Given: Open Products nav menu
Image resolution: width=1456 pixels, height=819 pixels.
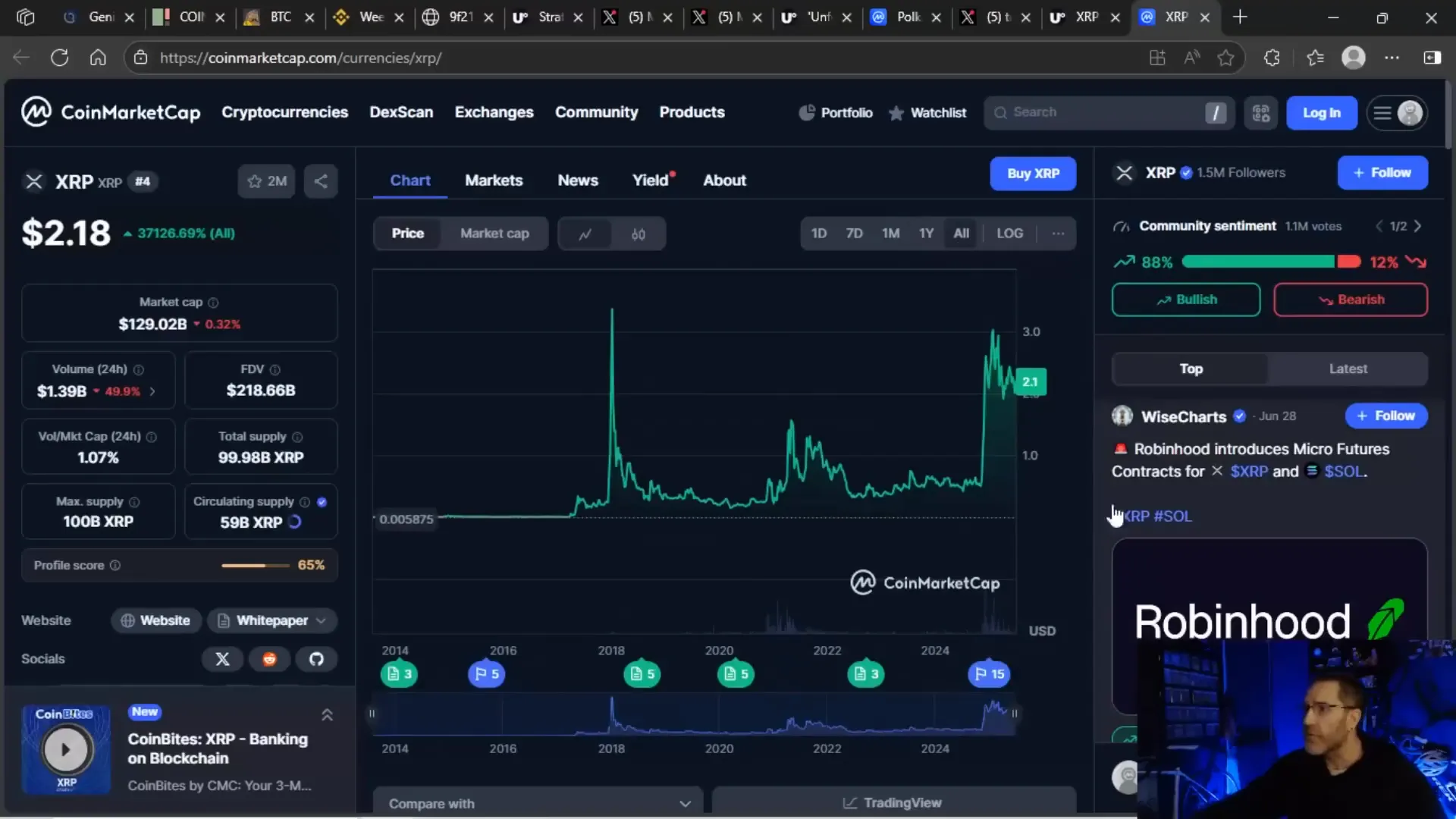Looking at the screenshot, I should [x=692, y=112].
